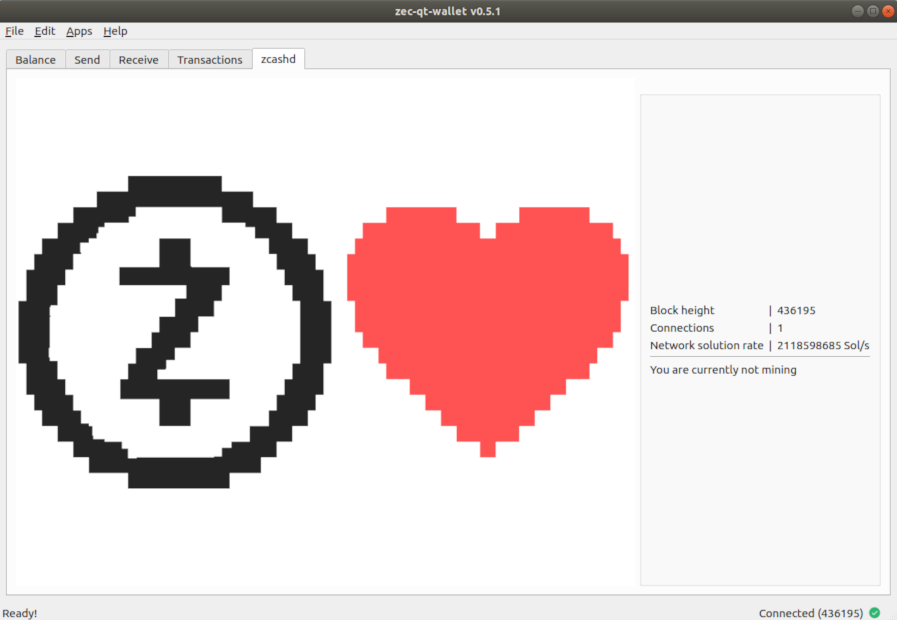The width and height of the screenshot is (897, 620).
Task: Open the Help menu
Action: (x=115, y=31)
